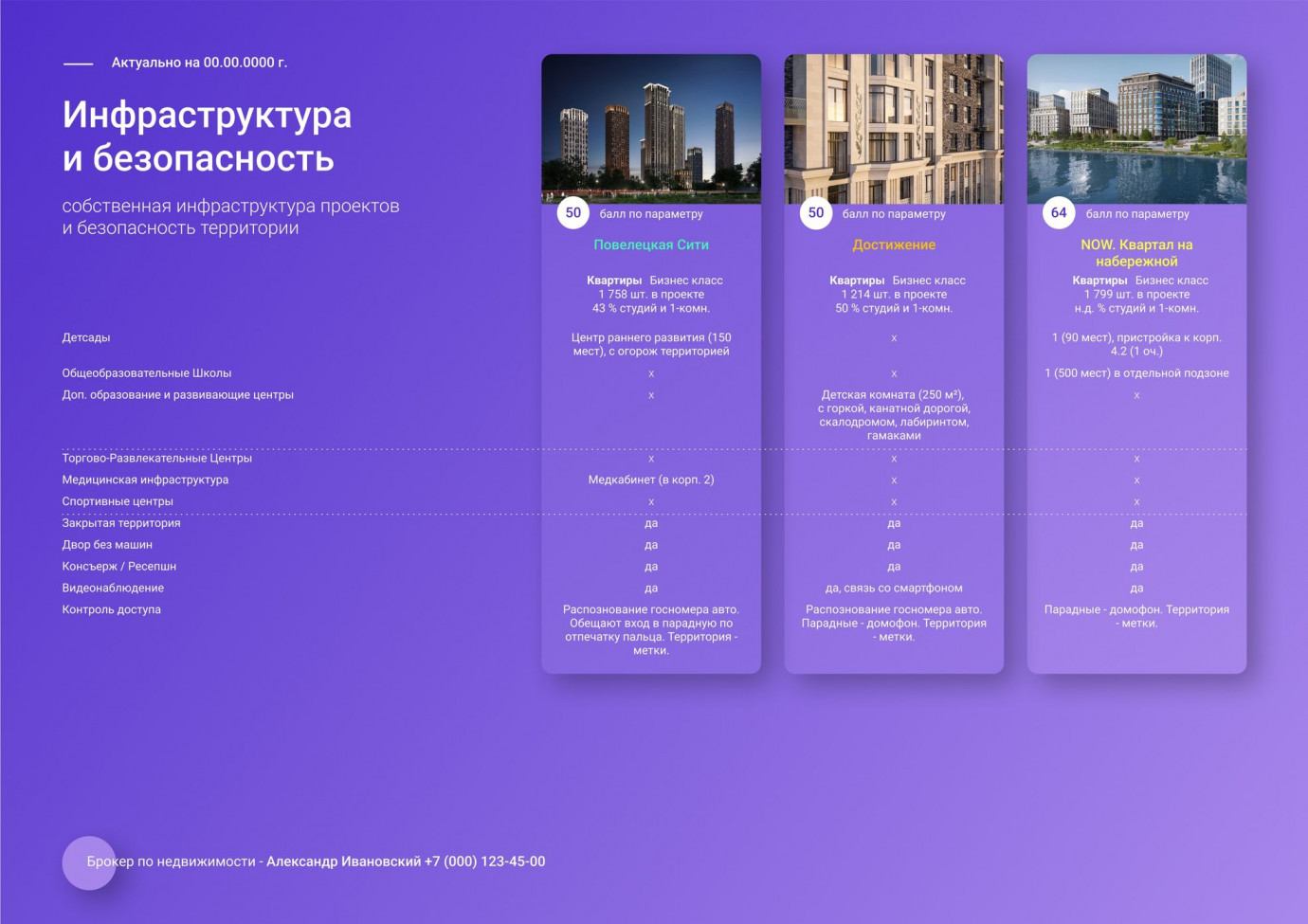
Task: Click 'Центр раннего развития (150 мест)' text
Action: click(x=651, y=344)
